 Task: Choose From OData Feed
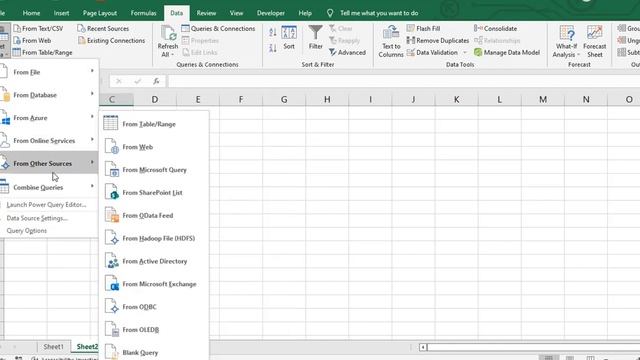click(154, 216)
